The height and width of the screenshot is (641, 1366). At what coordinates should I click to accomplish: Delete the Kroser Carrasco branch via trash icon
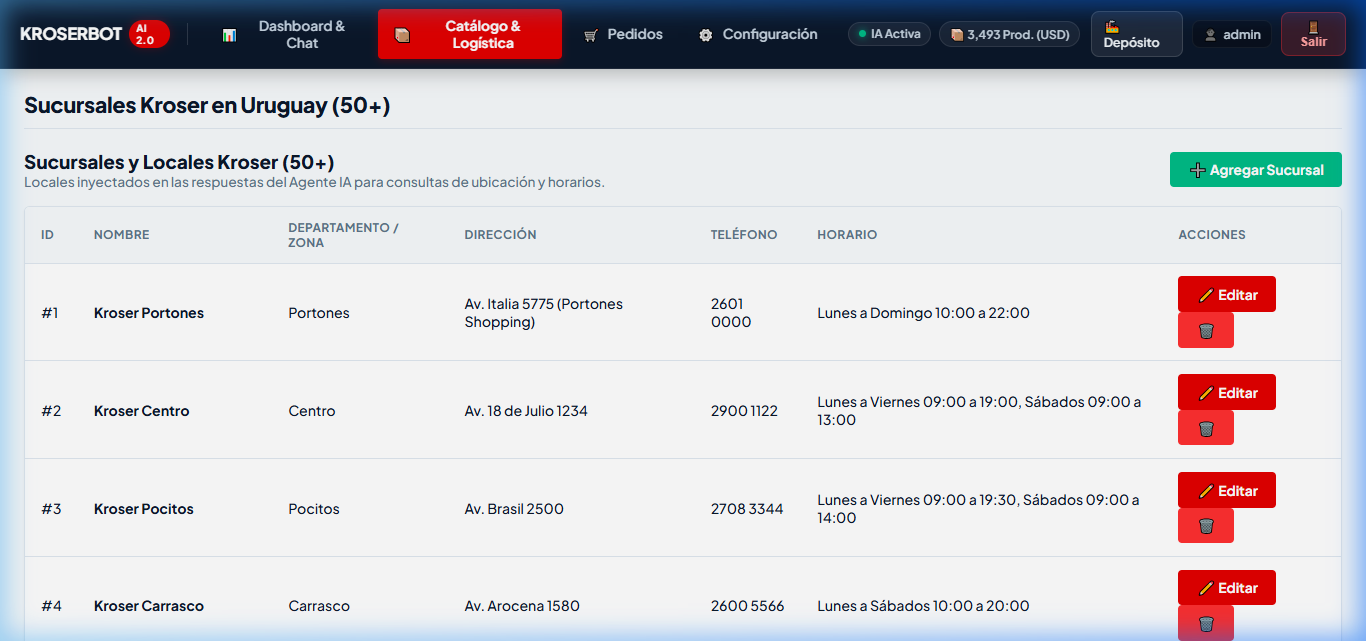pos(1206,623)
